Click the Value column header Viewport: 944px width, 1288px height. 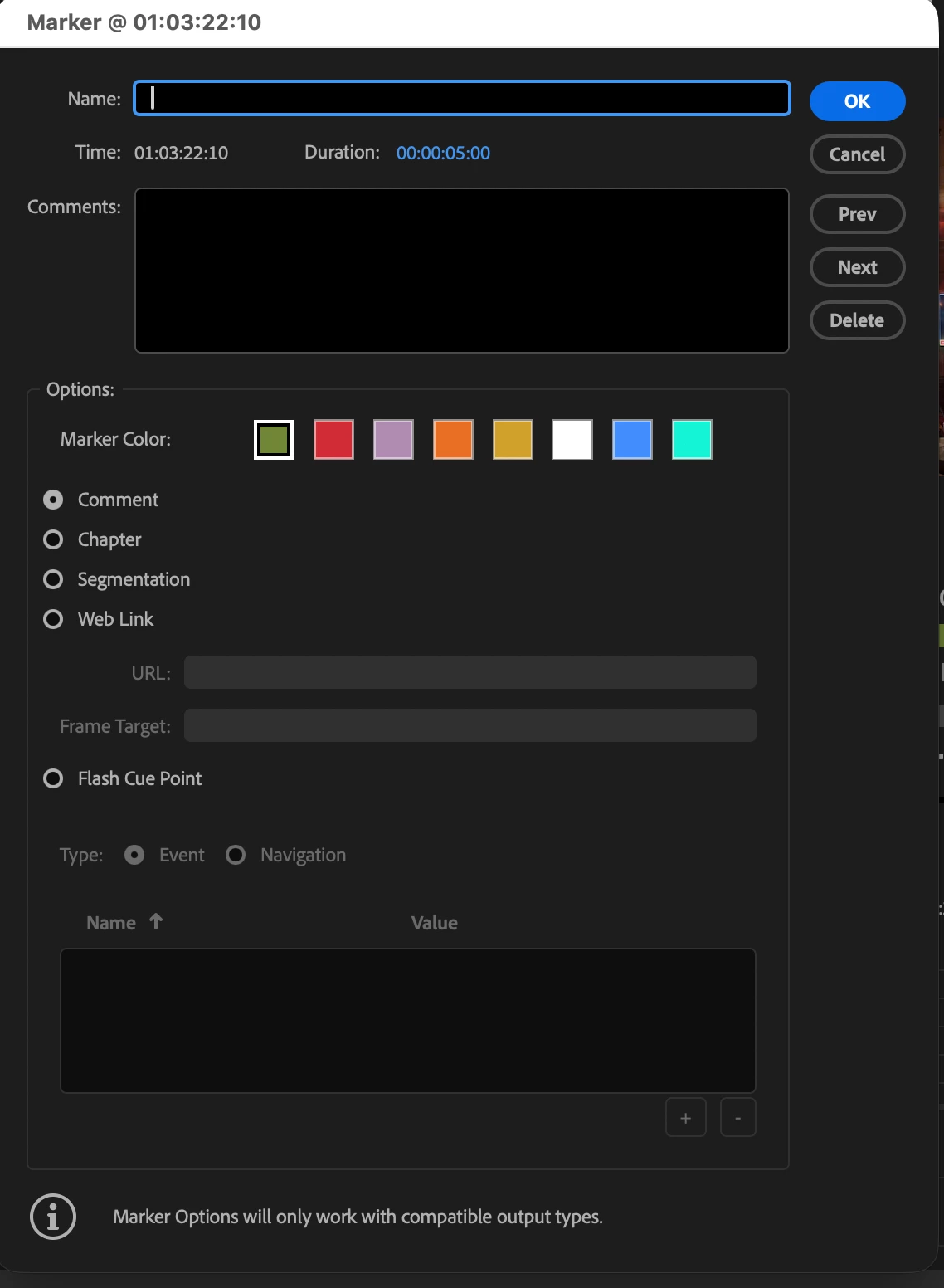pyautogui.click(x=435, y=923)
